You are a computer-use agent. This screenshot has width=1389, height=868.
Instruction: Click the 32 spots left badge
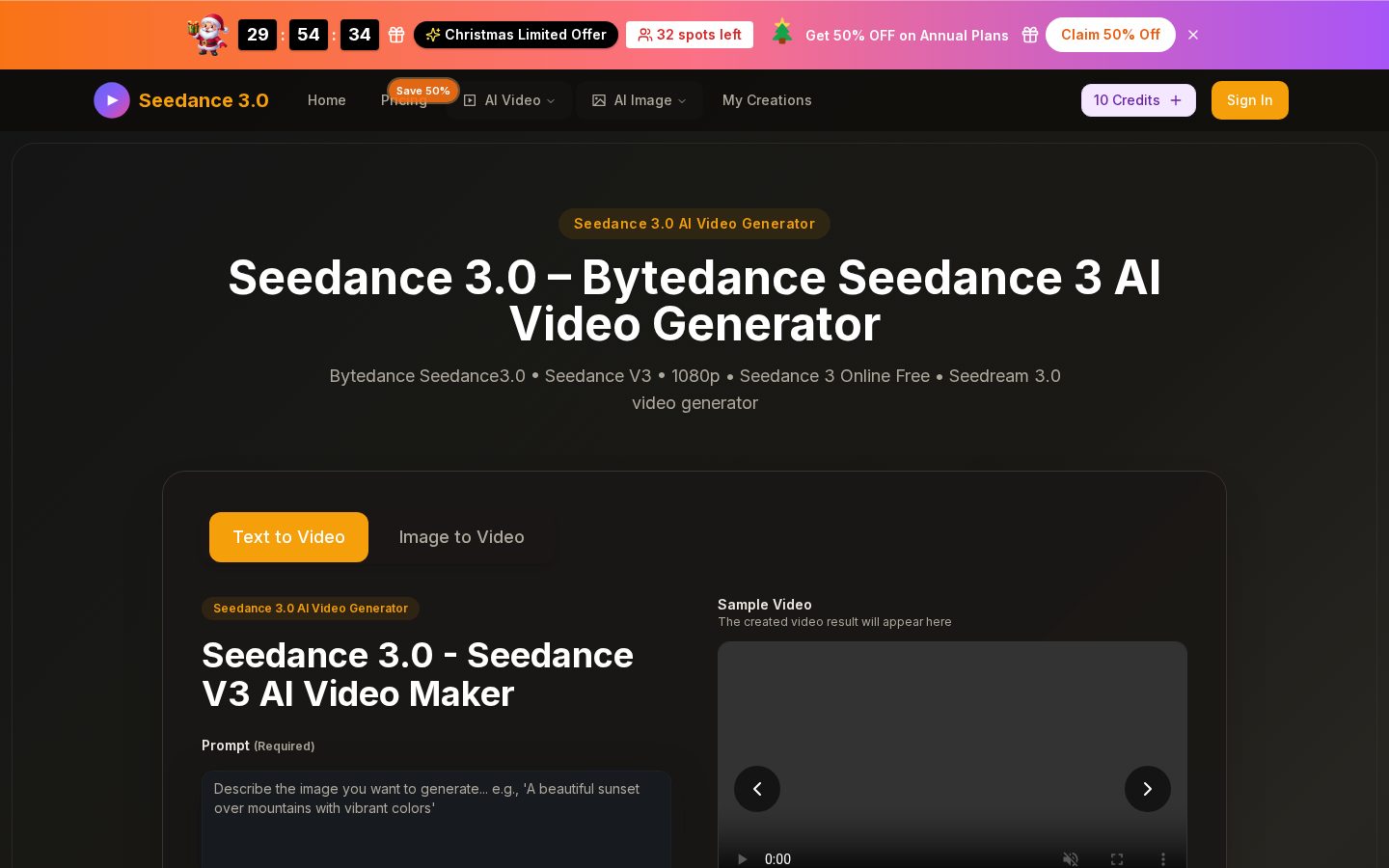pyautogui.click(x=690, y=35)
